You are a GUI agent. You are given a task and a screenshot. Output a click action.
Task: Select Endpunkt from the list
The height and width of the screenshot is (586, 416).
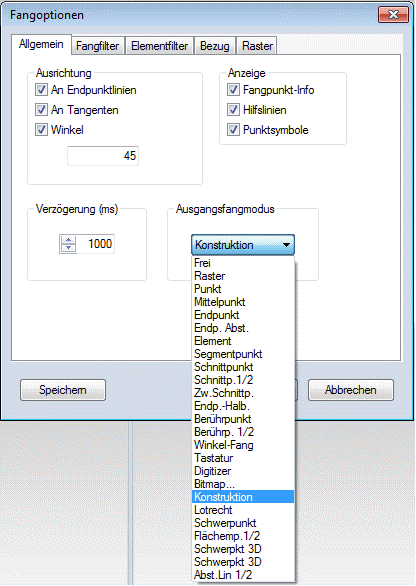[x=243, y=315]
